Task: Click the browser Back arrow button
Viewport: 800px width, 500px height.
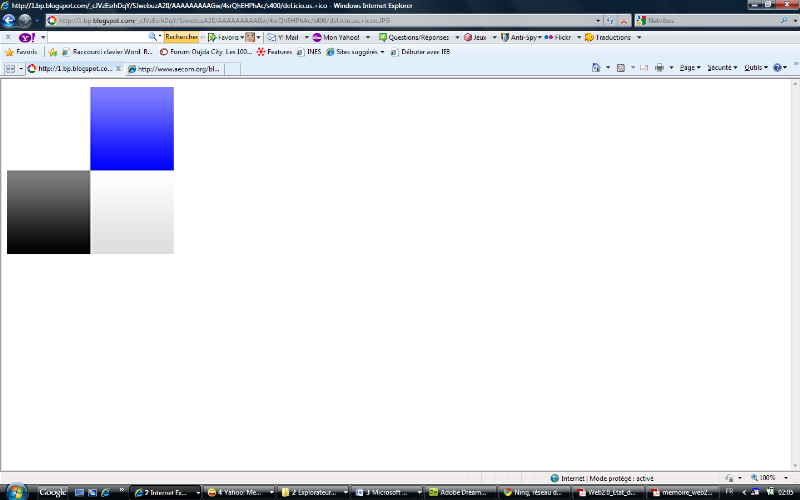Action: tap(9, 20)
